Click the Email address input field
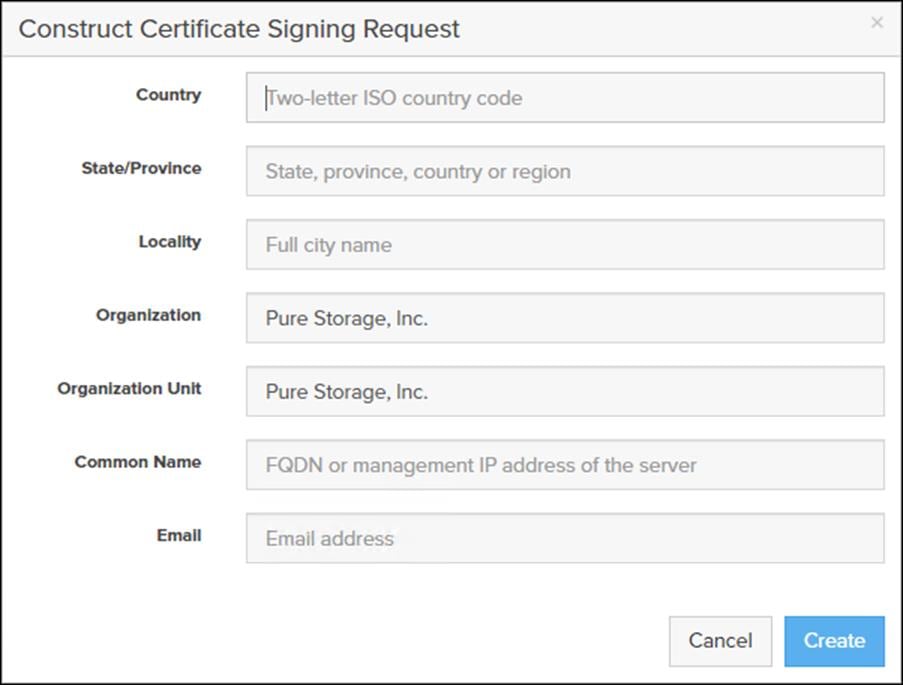The height and width of the screenshot is (685, 903). point(565,537)
